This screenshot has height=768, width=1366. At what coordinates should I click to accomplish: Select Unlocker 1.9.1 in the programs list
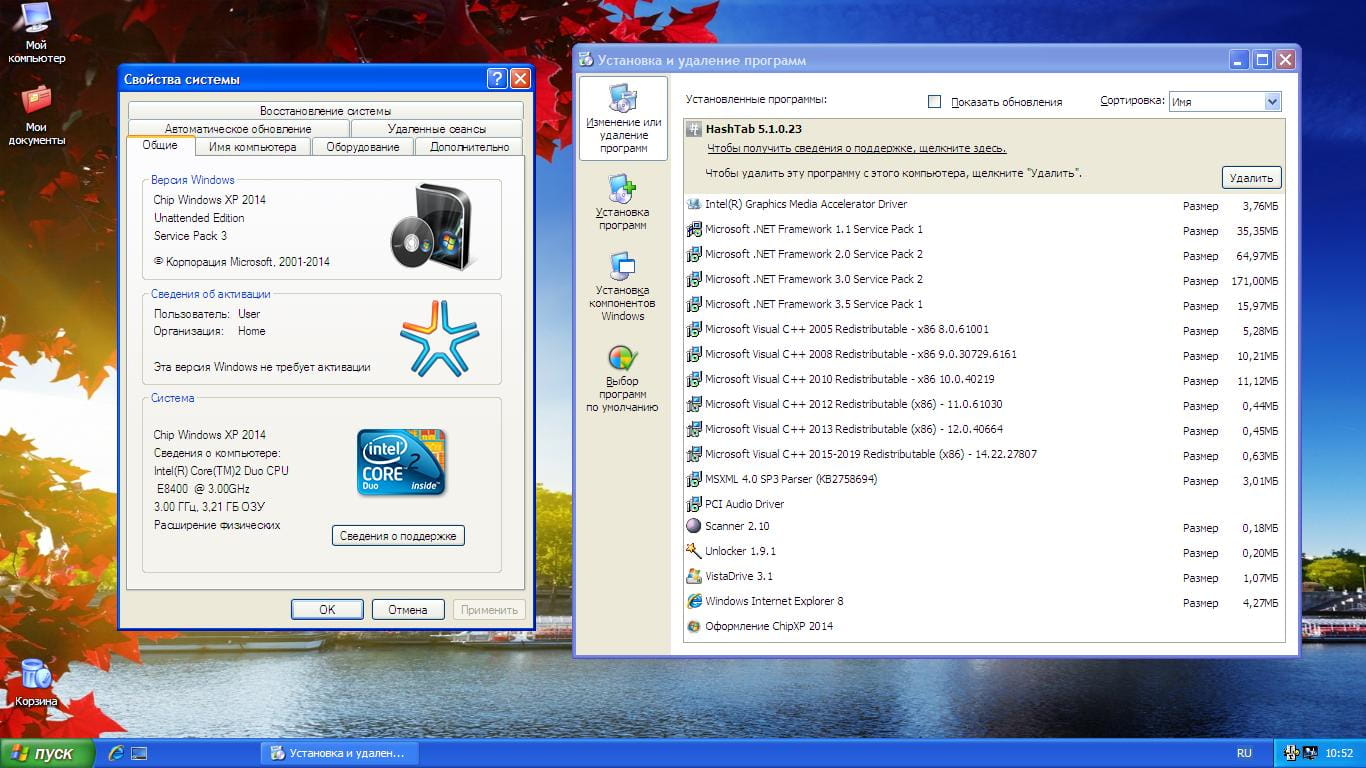[x=740, y=551]
